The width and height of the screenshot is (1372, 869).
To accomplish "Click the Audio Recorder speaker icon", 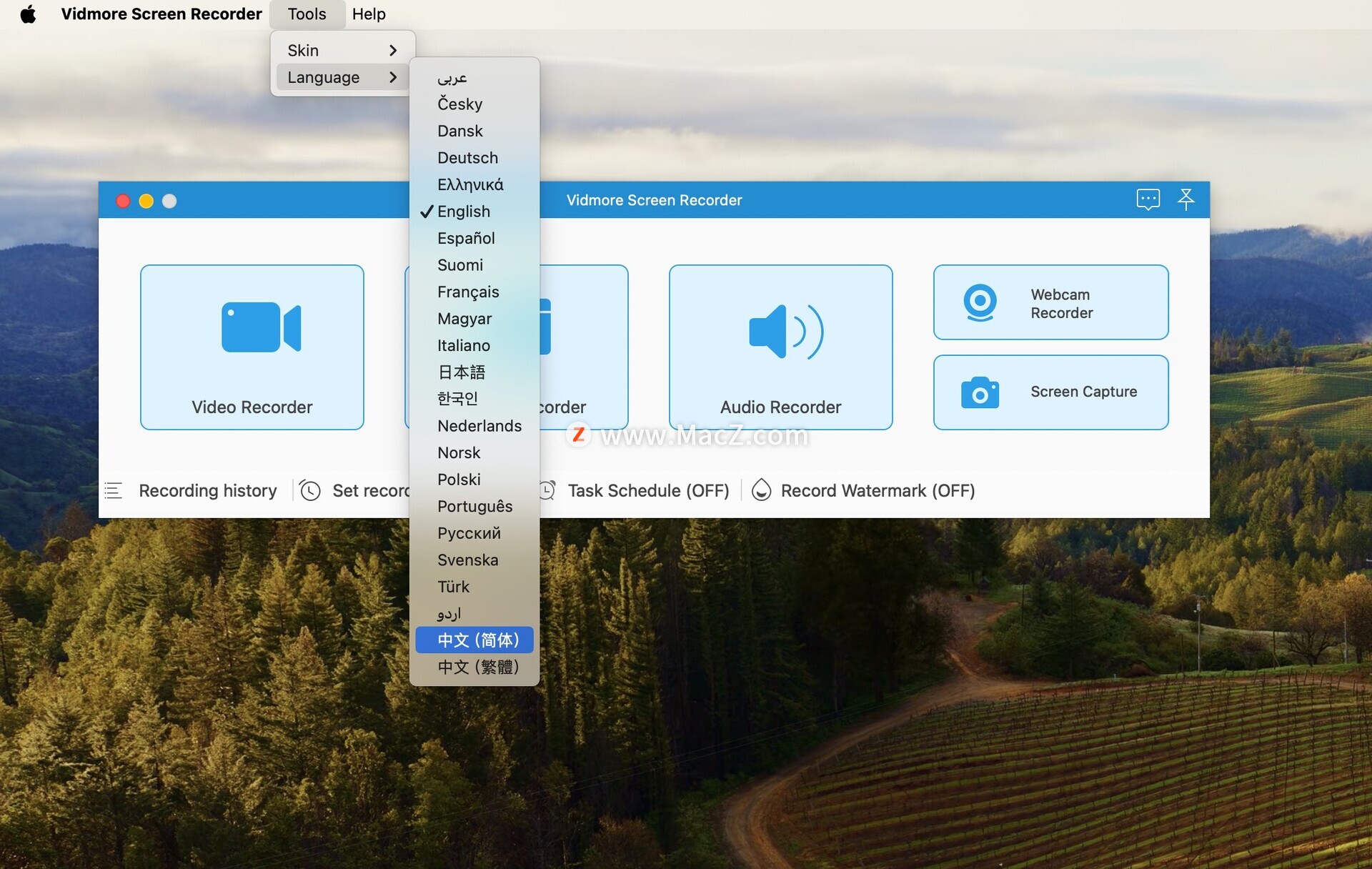I will (x=786, y=332).
